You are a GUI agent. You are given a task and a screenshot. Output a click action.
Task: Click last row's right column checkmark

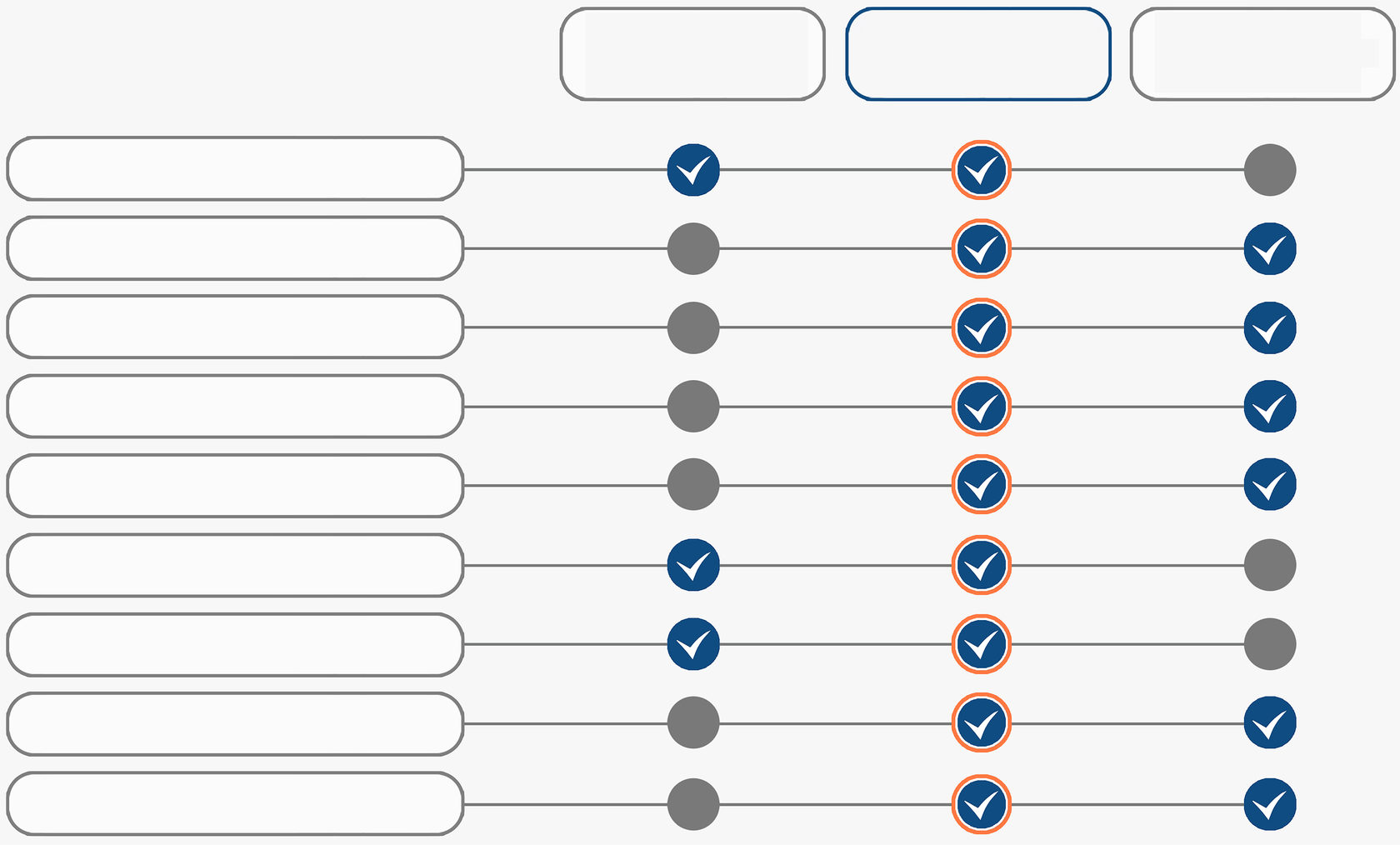point(1269,804)
